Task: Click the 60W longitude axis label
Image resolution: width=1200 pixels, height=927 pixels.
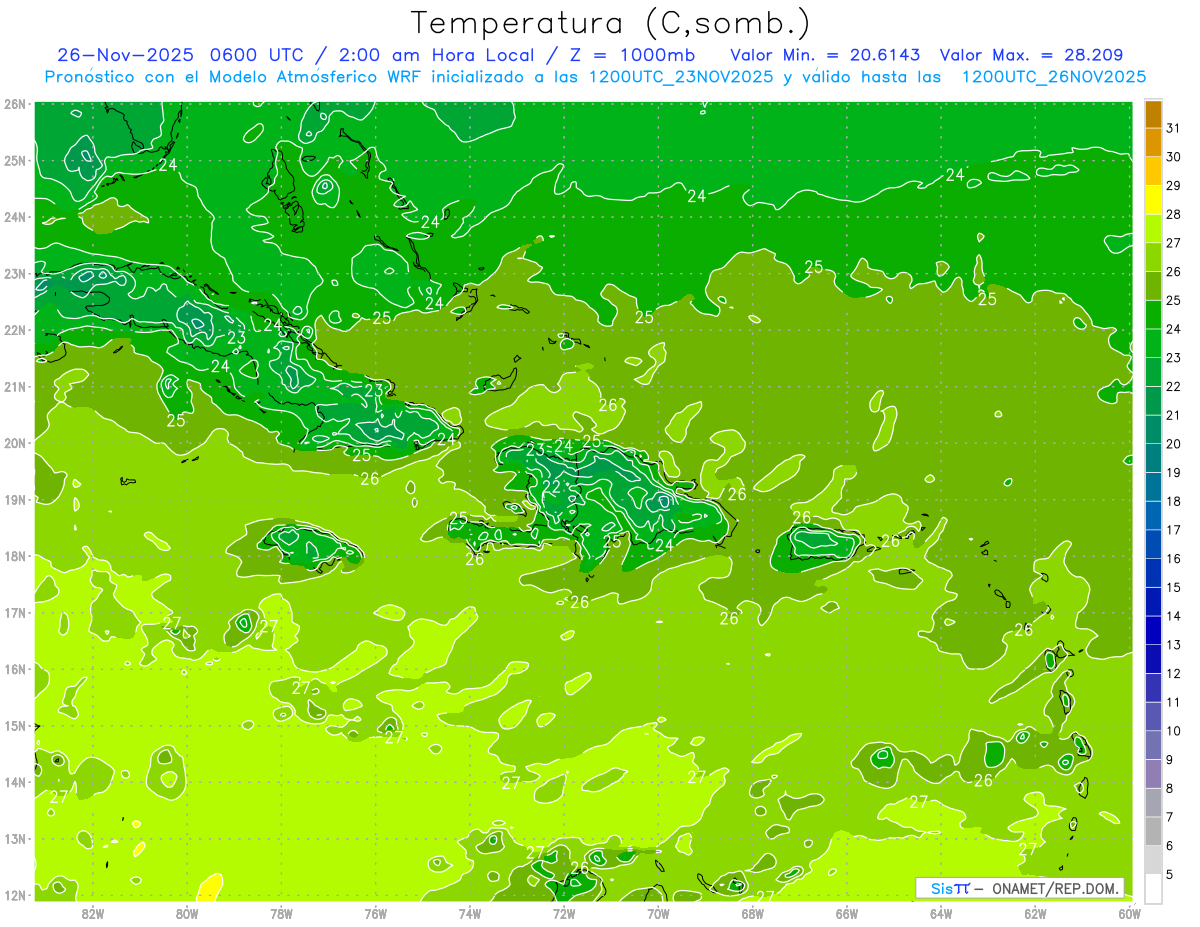Action: coord(1129,913)
